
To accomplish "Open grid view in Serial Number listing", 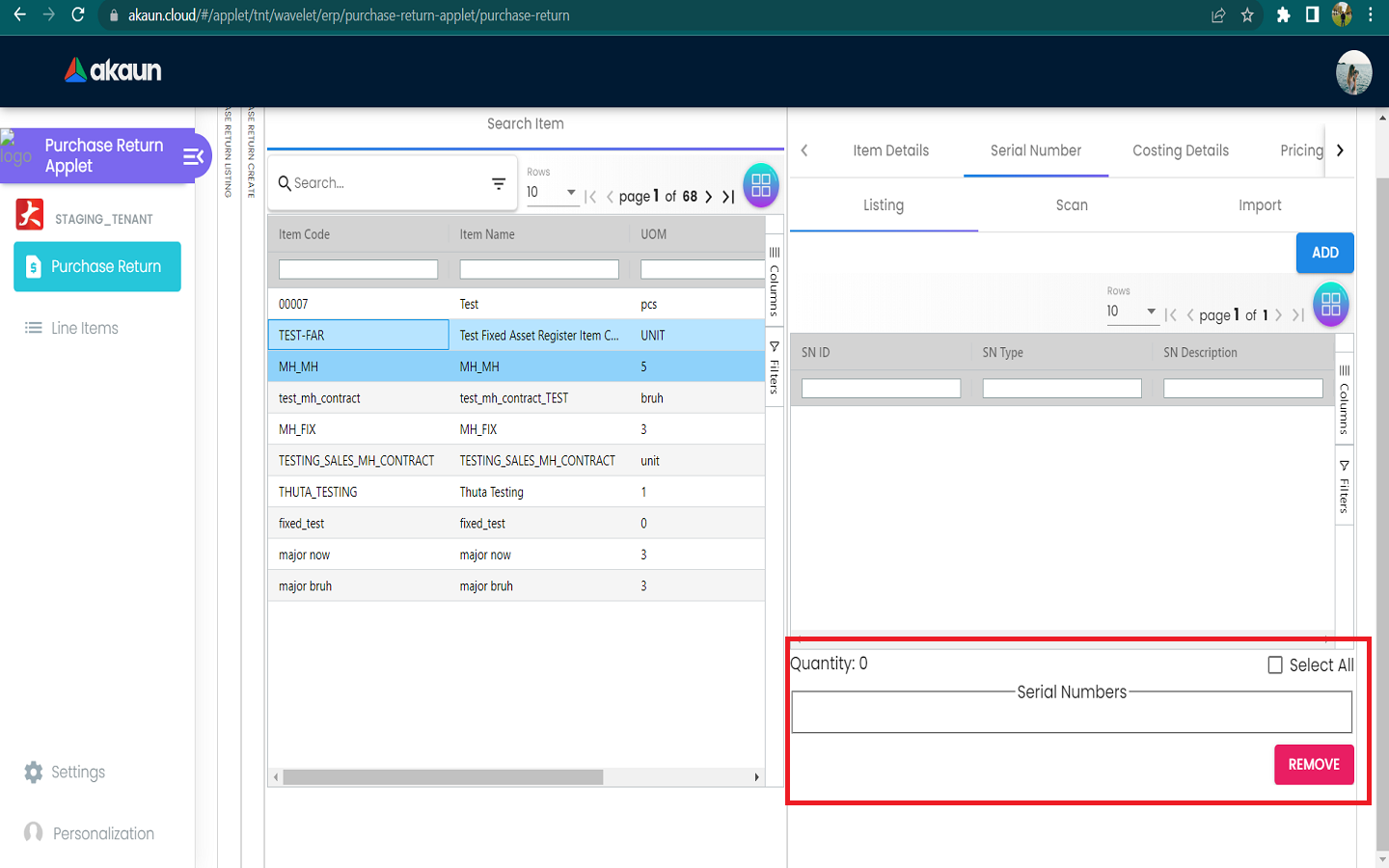I will click(1330, 305).
